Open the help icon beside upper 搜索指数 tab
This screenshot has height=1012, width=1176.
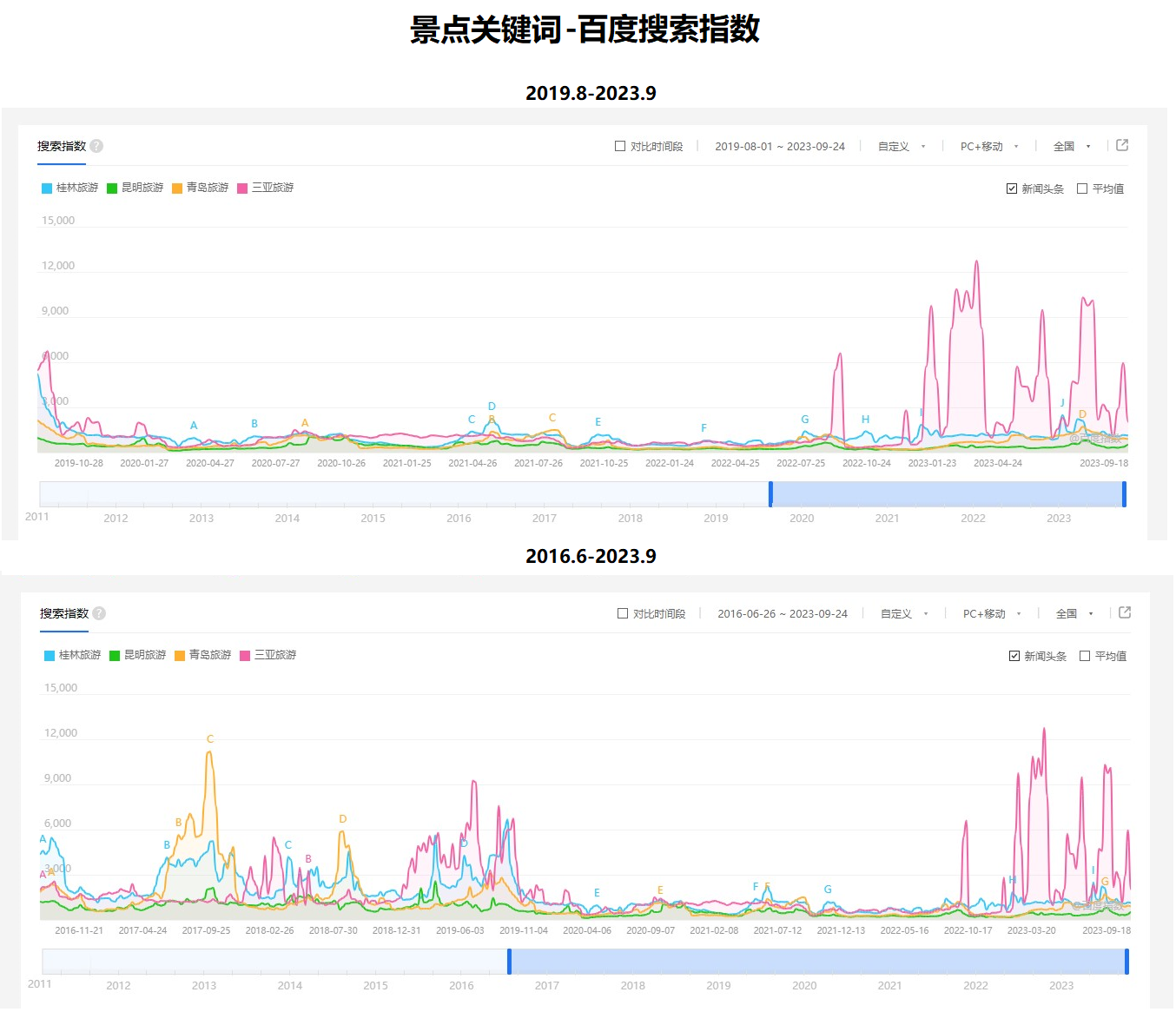[96, 146]
